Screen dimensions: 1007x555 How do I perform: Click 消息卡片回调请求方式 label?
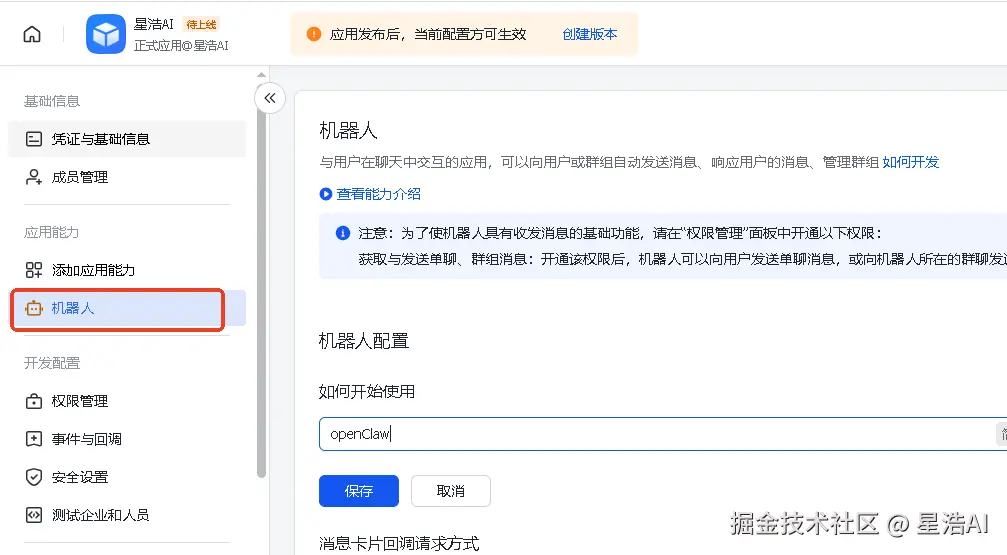pyautogui.click(x=399, y=543)
